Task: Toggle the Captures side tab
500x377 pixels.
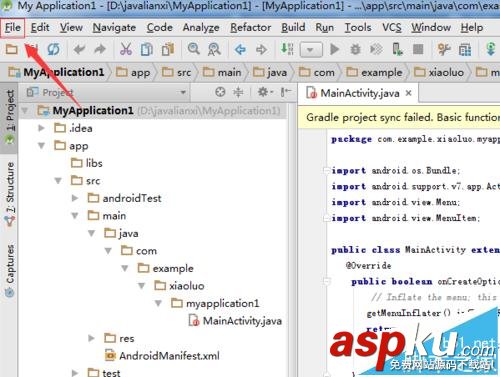Action: (10, 271)
